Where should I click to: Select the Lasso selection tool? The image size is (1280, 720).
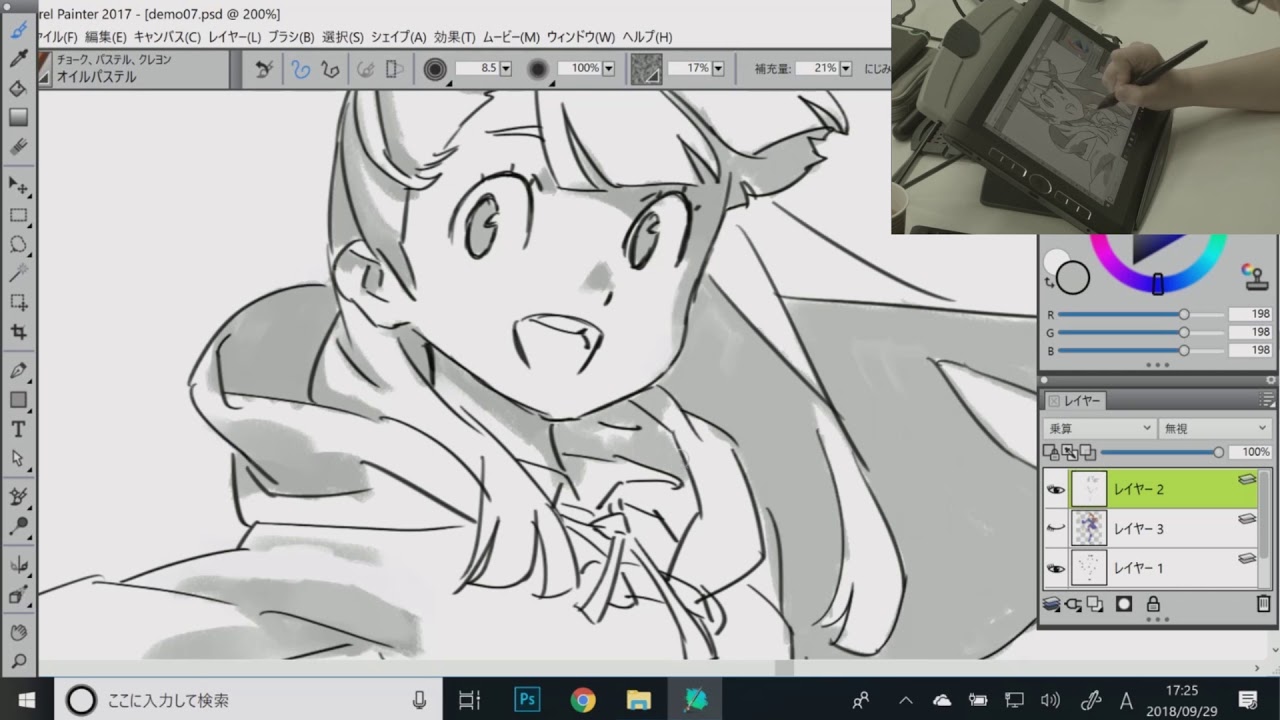coord(20,245)
